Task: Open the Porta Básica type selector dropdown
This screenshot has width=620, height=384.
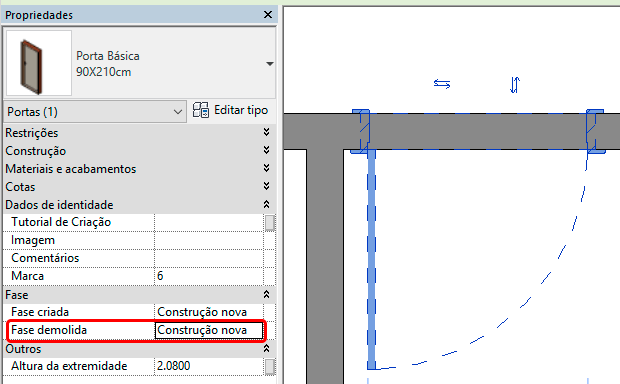Action: tap(270, 64)
